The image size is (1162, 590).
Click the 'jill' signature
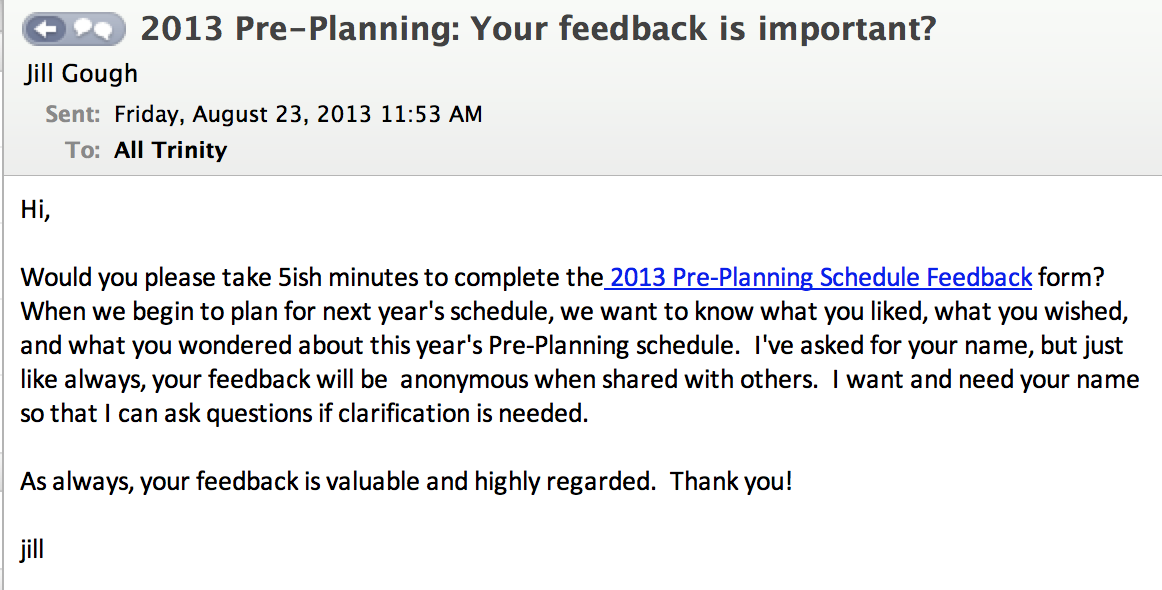click(32, 549)
